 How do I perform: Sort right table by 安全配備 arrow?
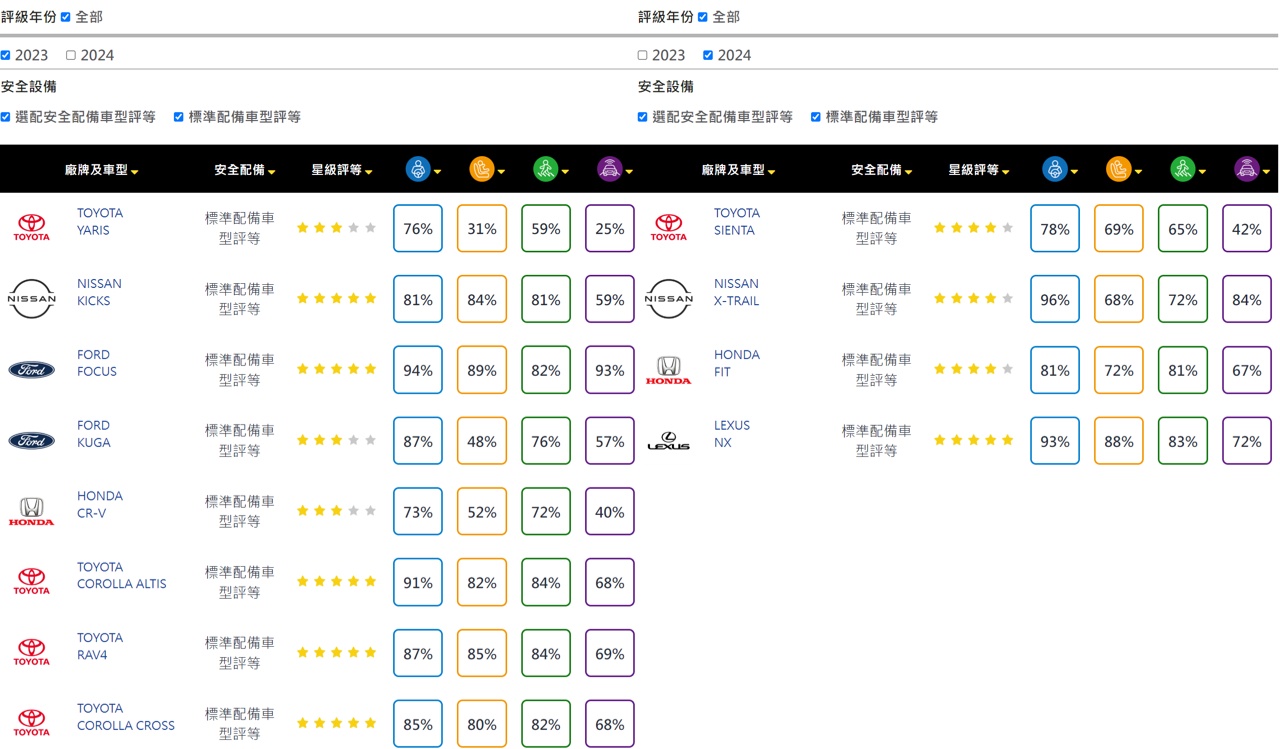click(x=908, y=172)
